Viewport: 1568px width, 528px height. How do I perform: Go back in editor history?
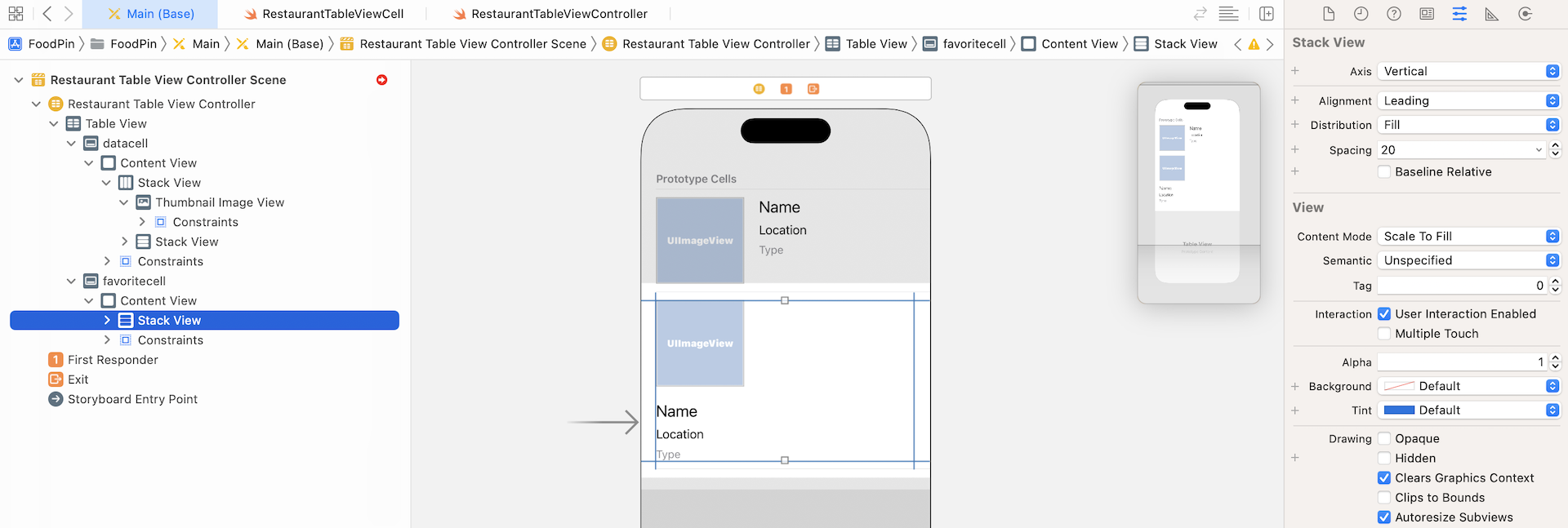(x=47, y=14)
